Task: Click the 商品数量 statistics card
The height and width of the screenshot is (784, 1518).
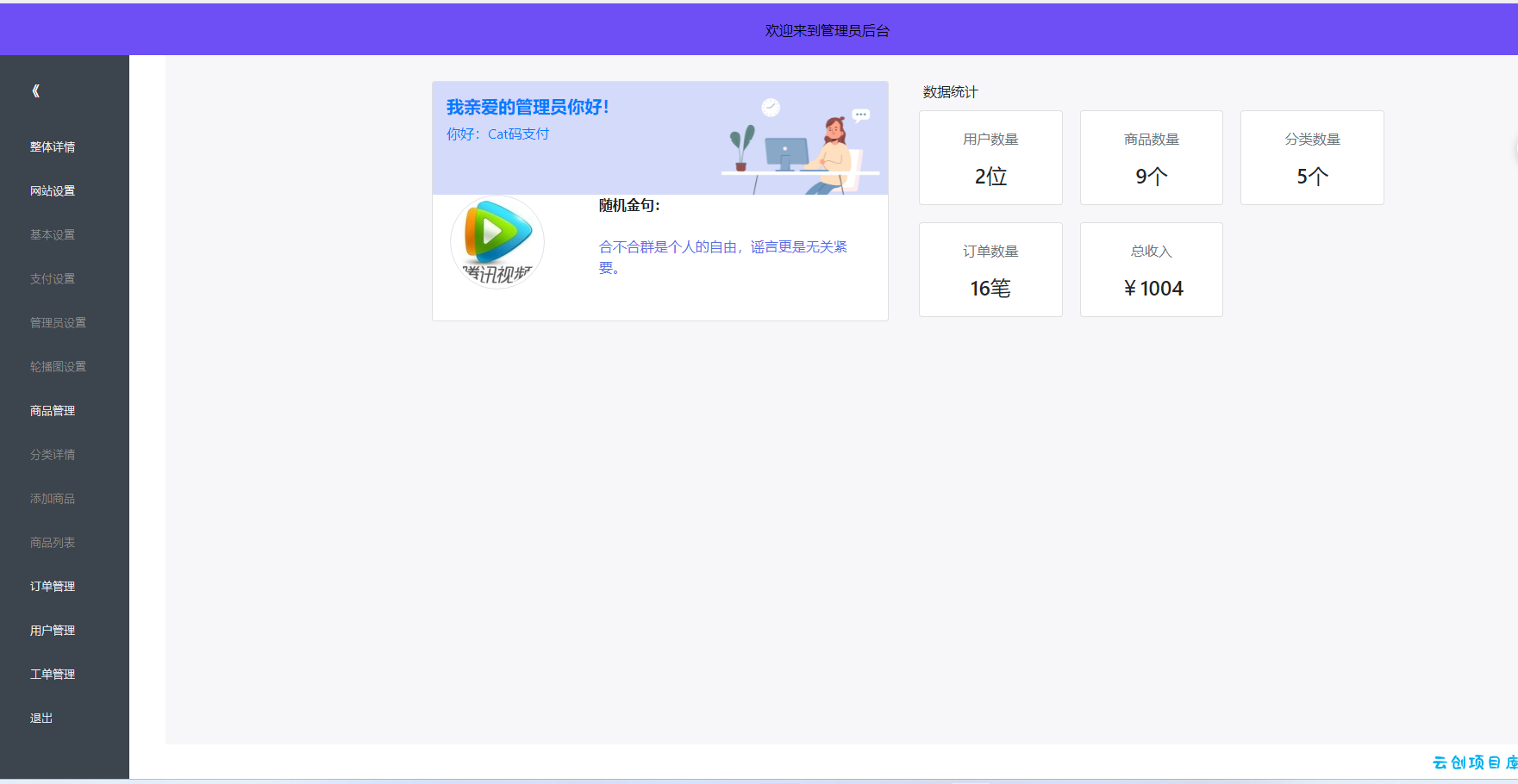Action: 1152,158
